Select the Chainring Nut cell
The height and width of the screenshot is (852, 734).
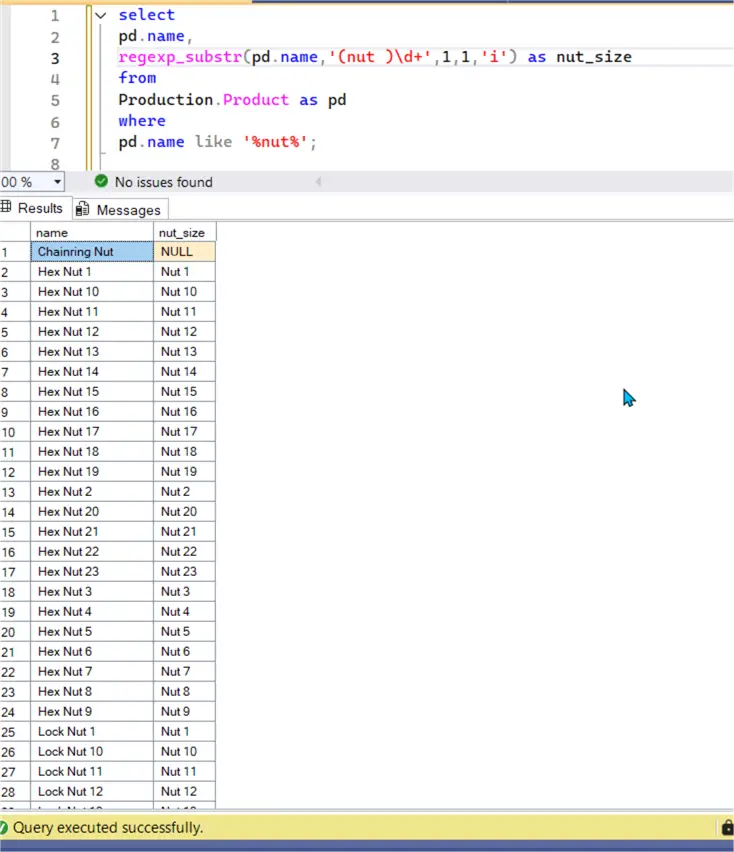(x=92, y=252)
